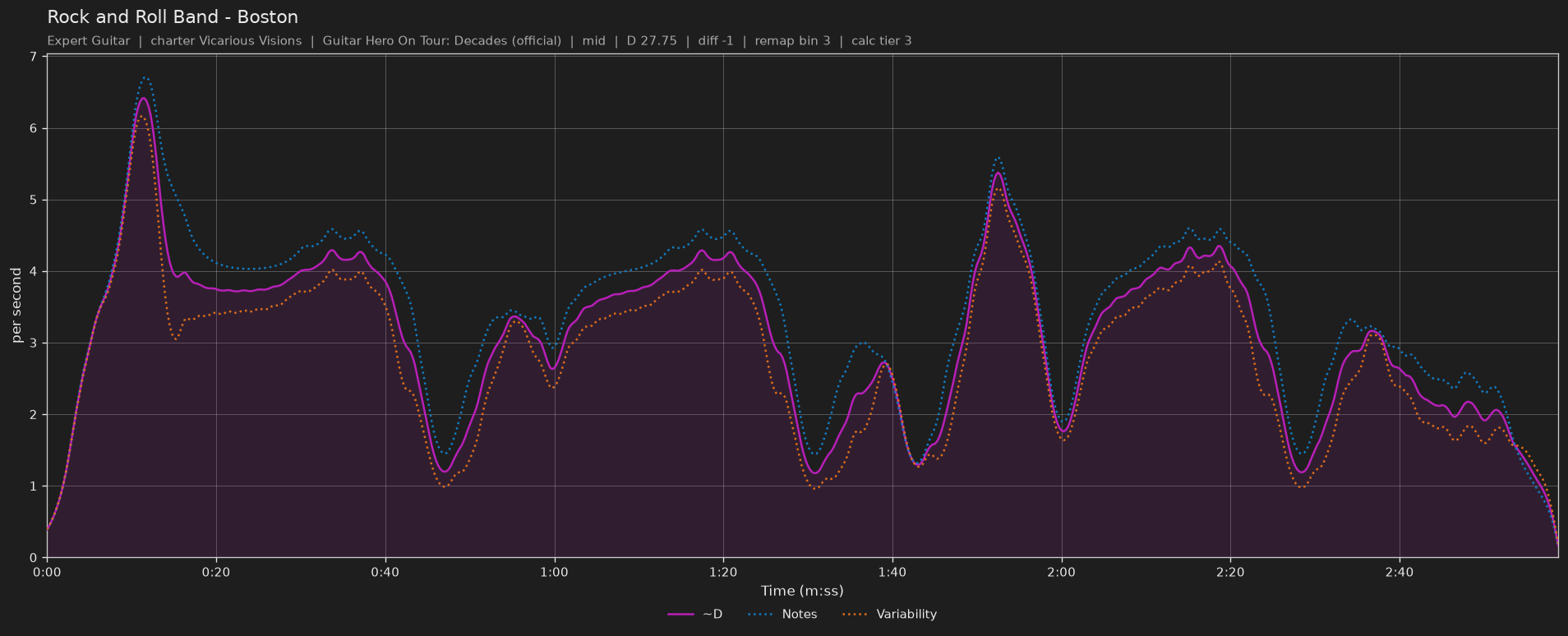Click the 'diff -1' text in subtitle

pos(716,40)
